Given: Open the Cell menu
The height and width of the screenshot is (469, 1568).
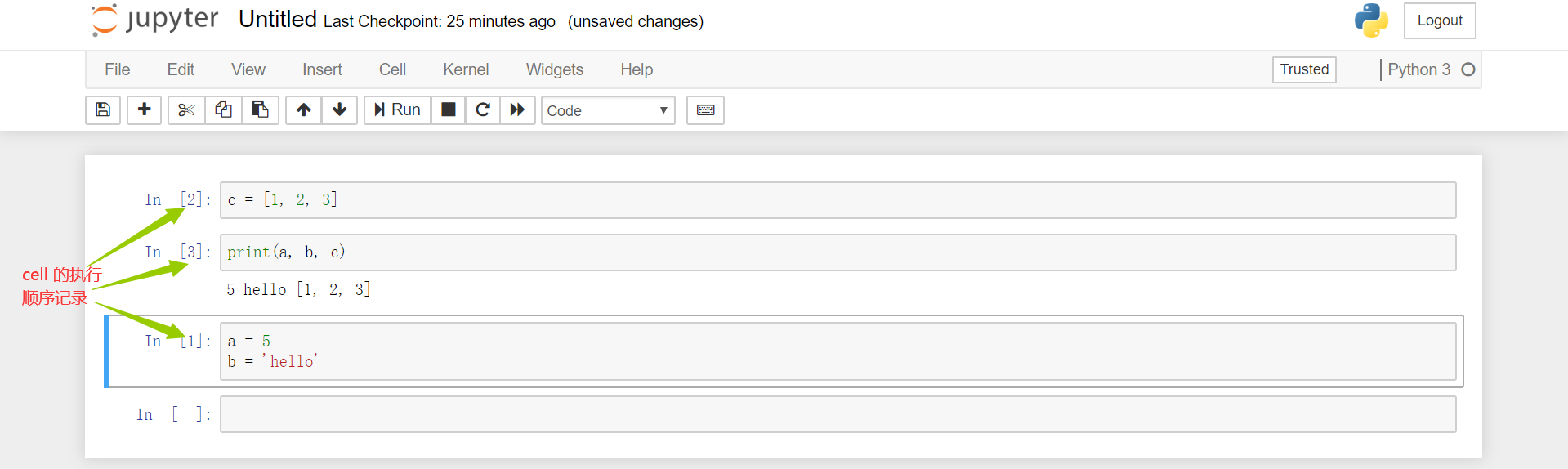Looking at the screenshot, I should 392,69.
